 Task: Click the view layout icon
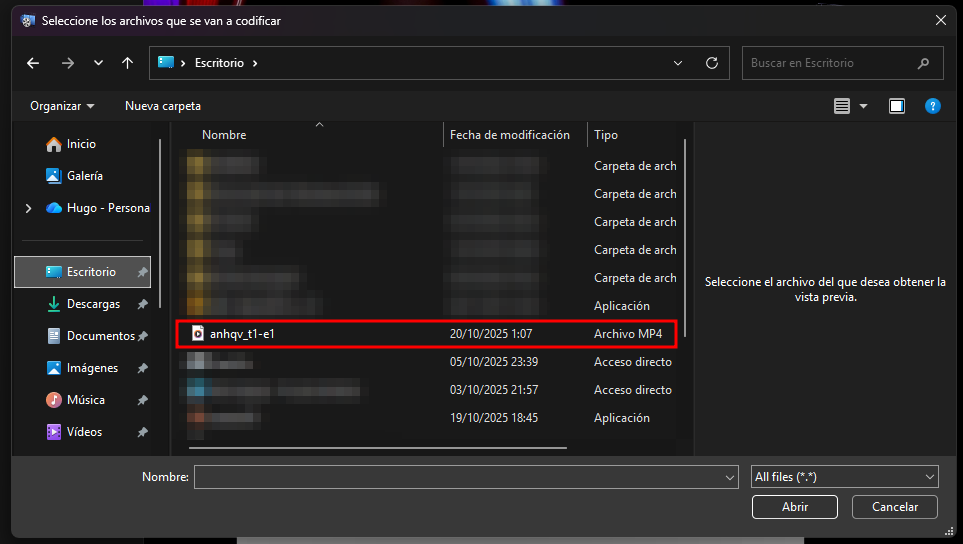pos(842,106)
